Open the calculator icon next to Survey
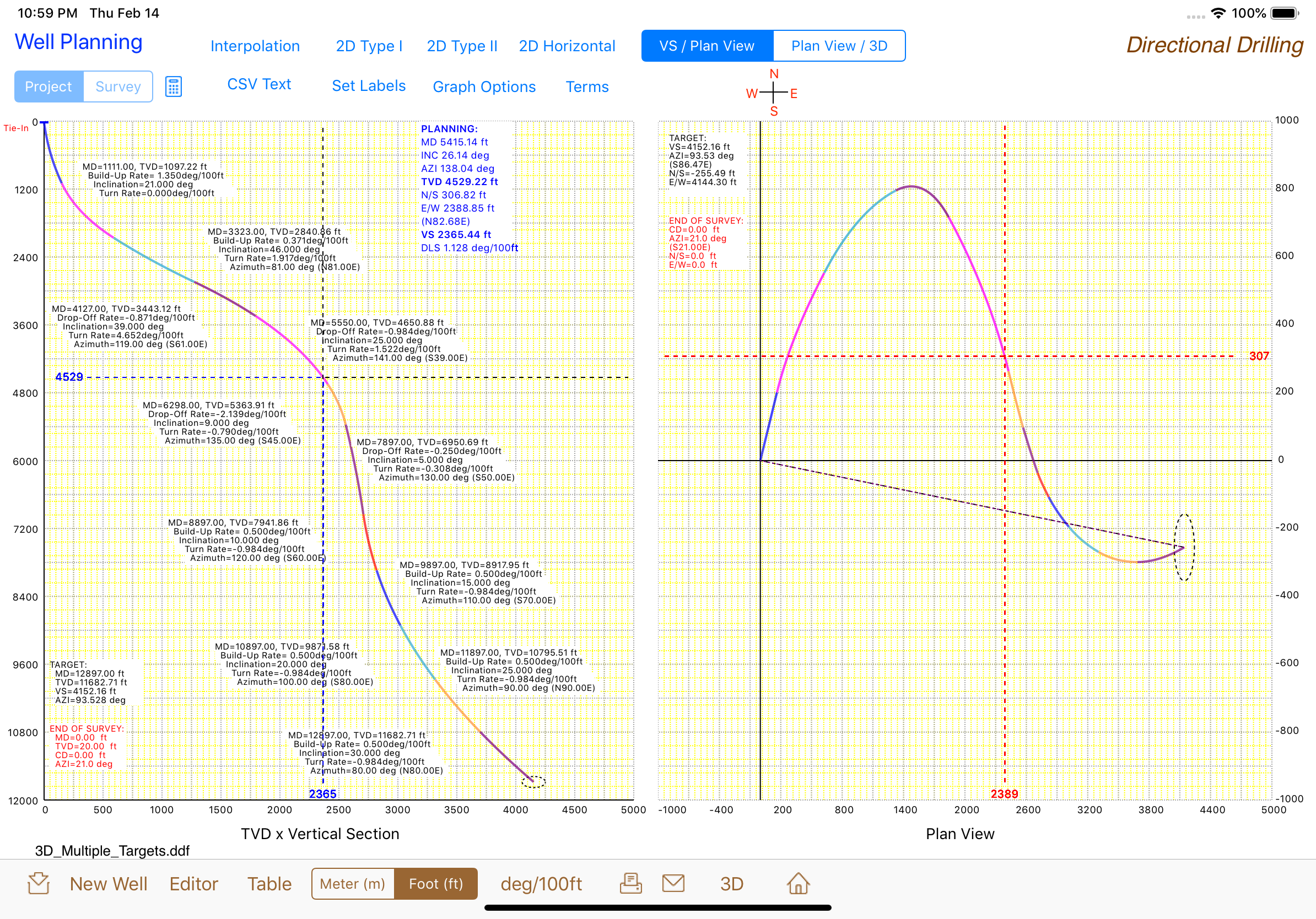The image size is (1316, 919). click(x=174, y=87)
